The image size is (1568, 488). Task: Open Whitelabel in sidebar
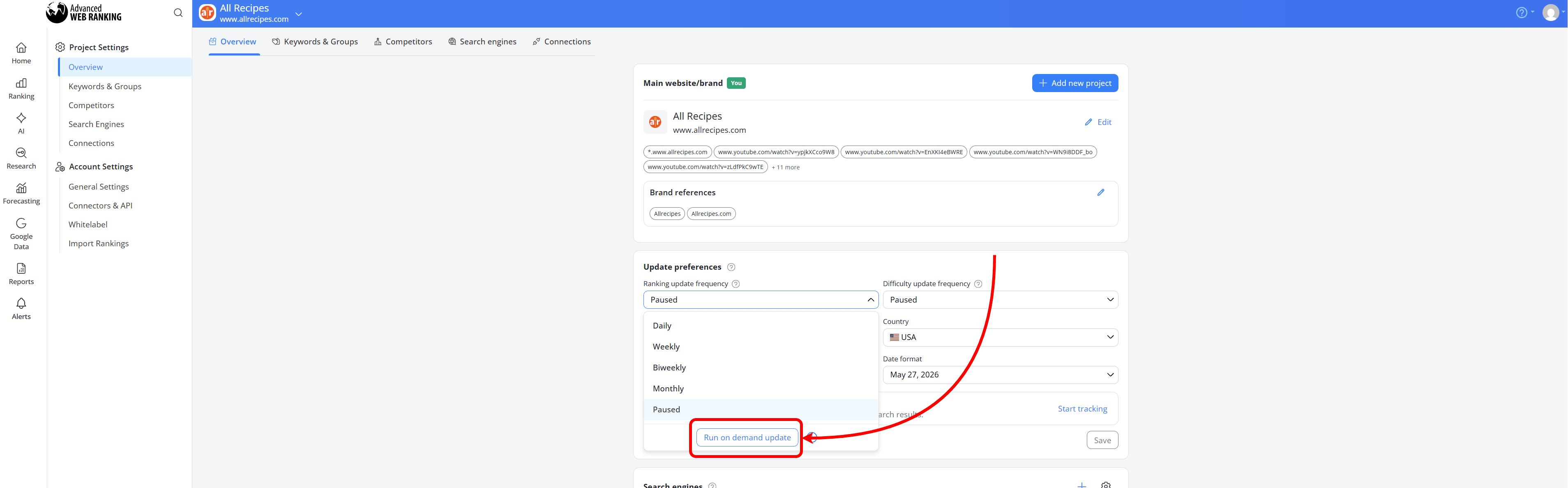(x=88, y=225)
